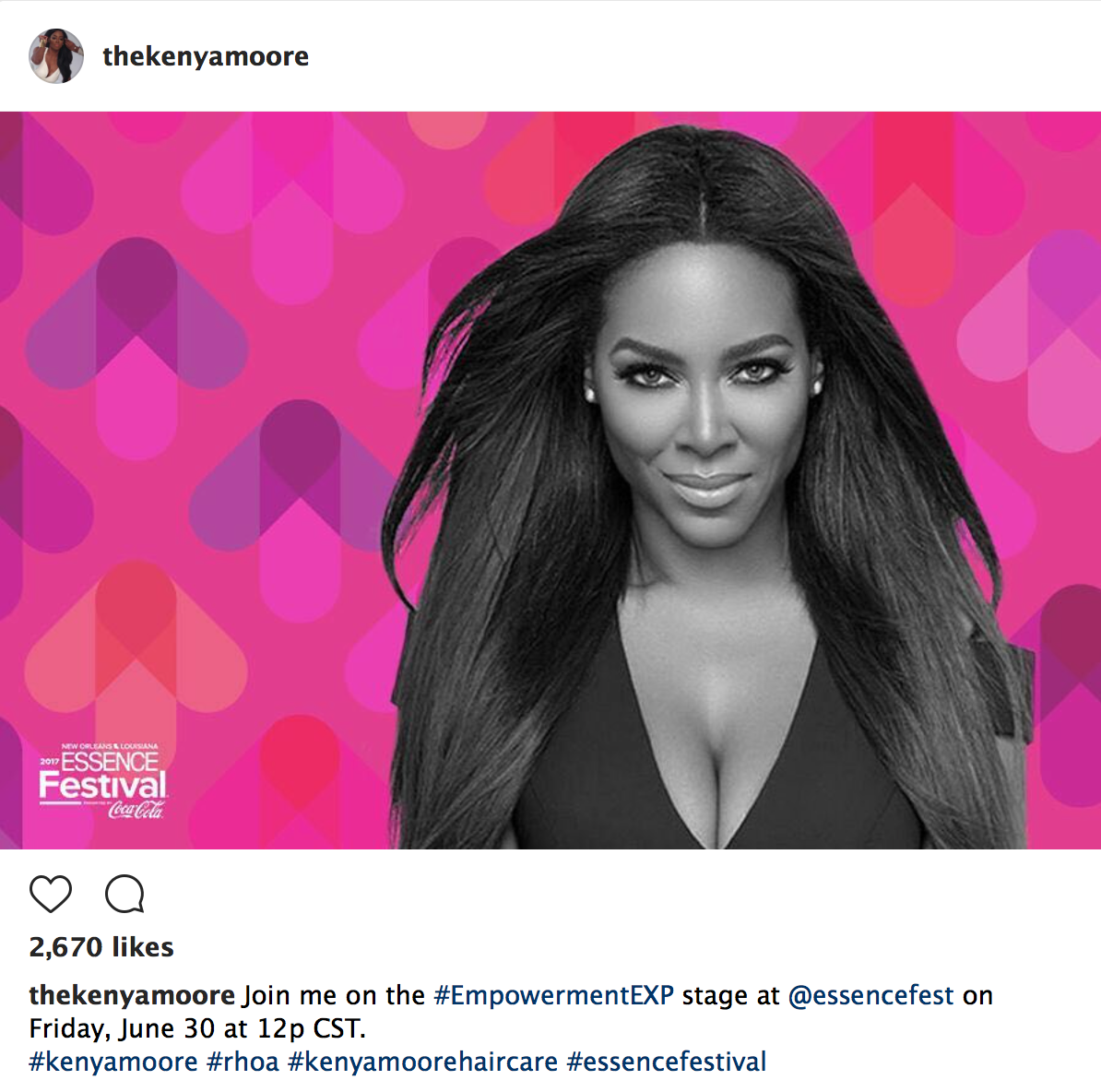Like the post with the heart icon
Image resolution: width=1101 pixels, height=1092 pixels.
[x=51, y=894]
